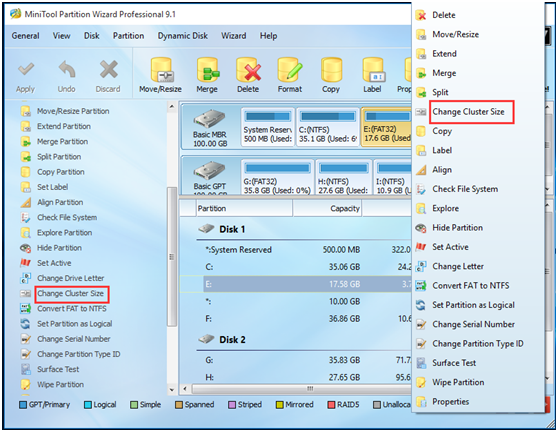Select *:System Reserved row in list
The width and height of the screenshot is (558, 432).
click(x=295, y=250)
